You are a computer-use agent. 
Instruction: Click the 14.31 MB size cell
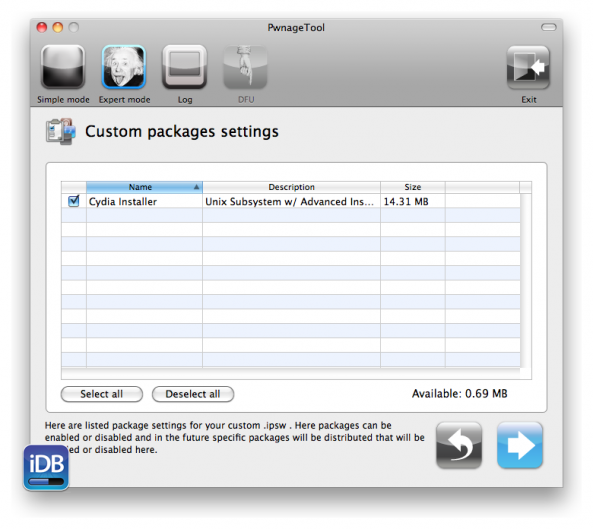click(x=406, y=202)
